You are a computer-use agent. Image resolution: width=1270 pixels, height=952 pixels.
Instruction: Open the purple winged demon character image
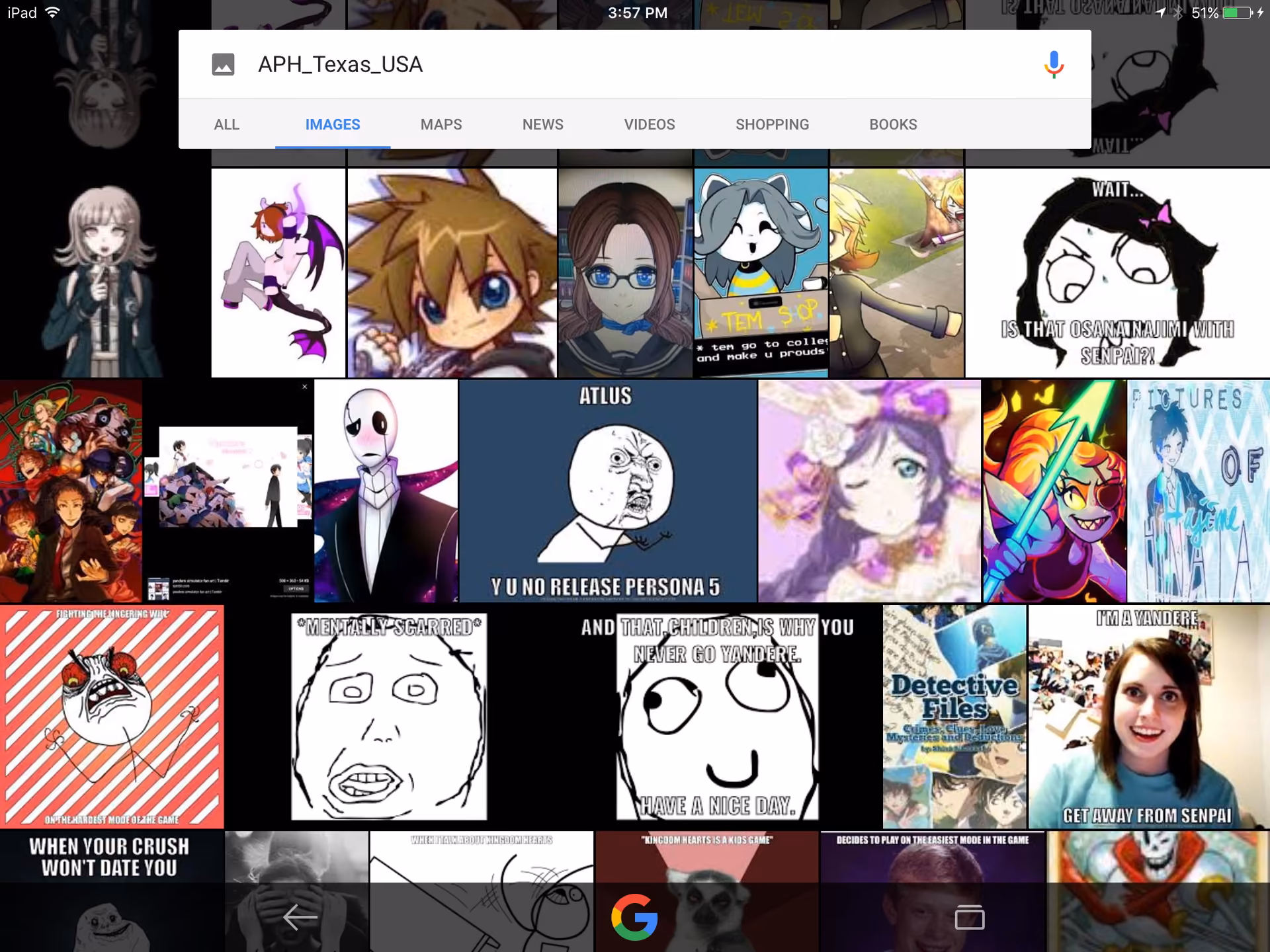[278, 273]
